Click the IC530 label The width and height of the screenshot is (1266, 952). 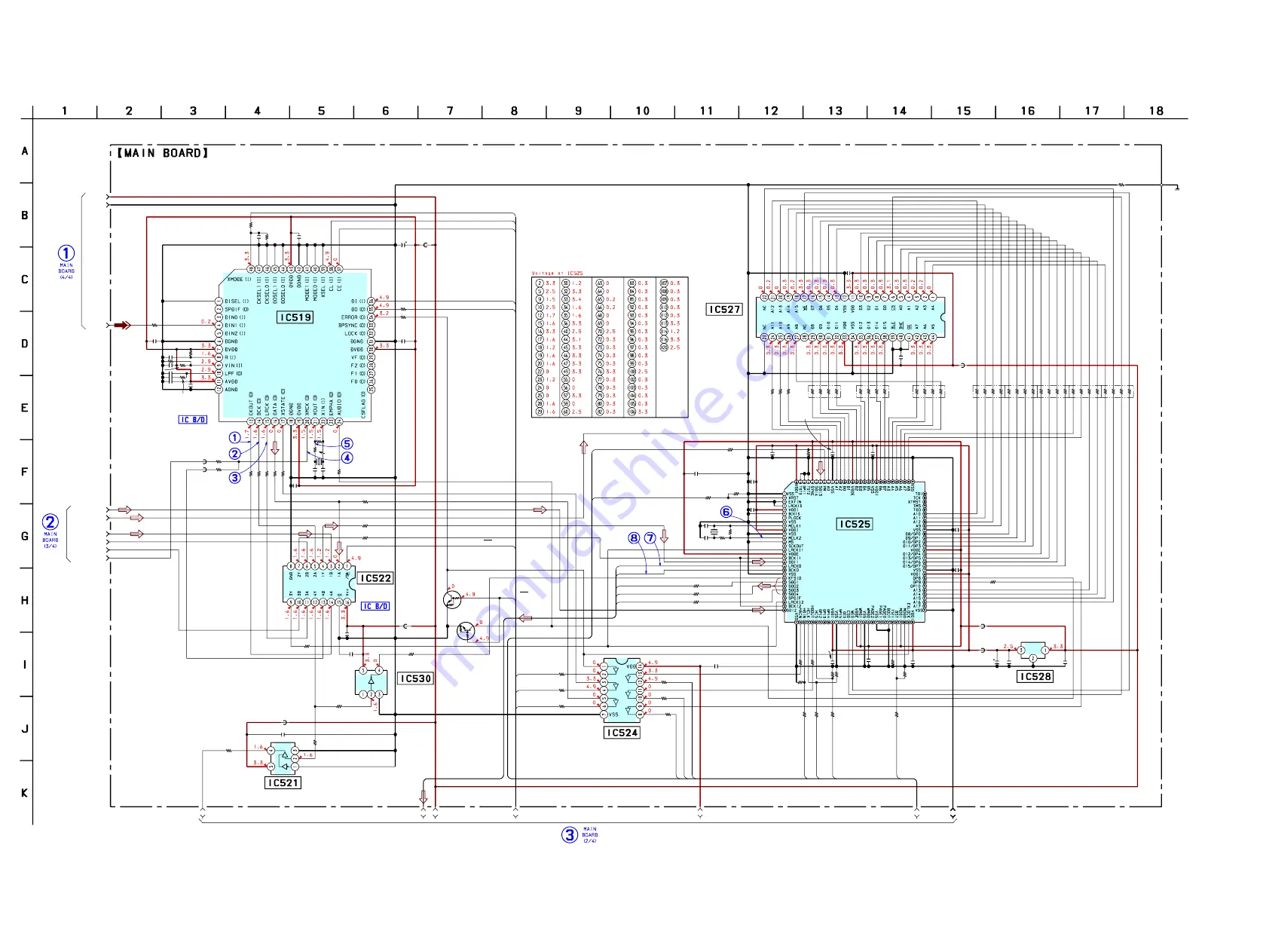click(x=416, y=678)
